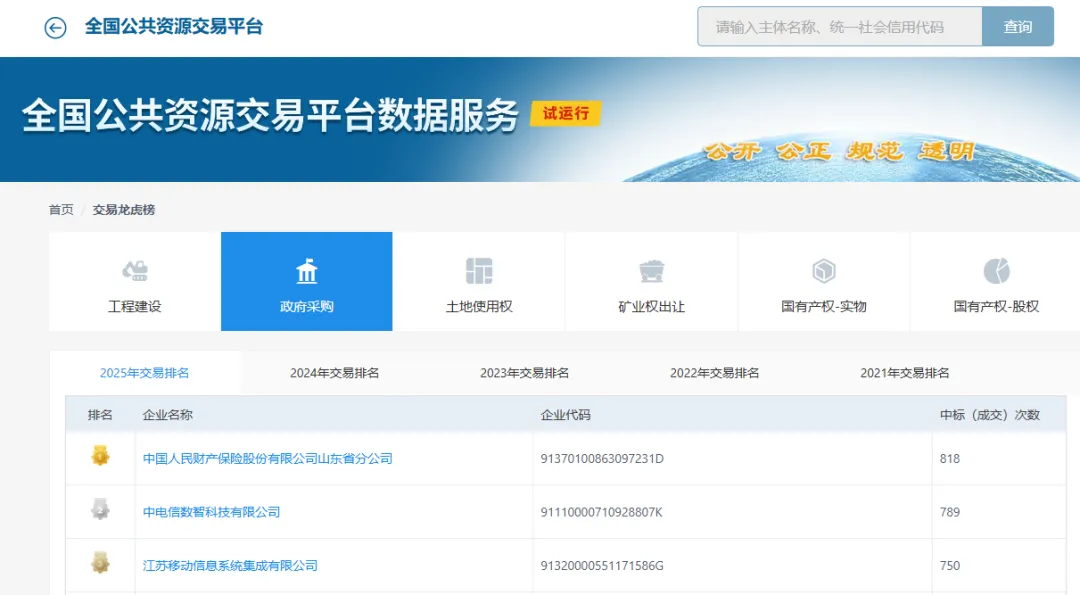Select 国有产权-股权 category
Image resolution: width=1080 pixels, height=595 pixels.
pos(996,281)
